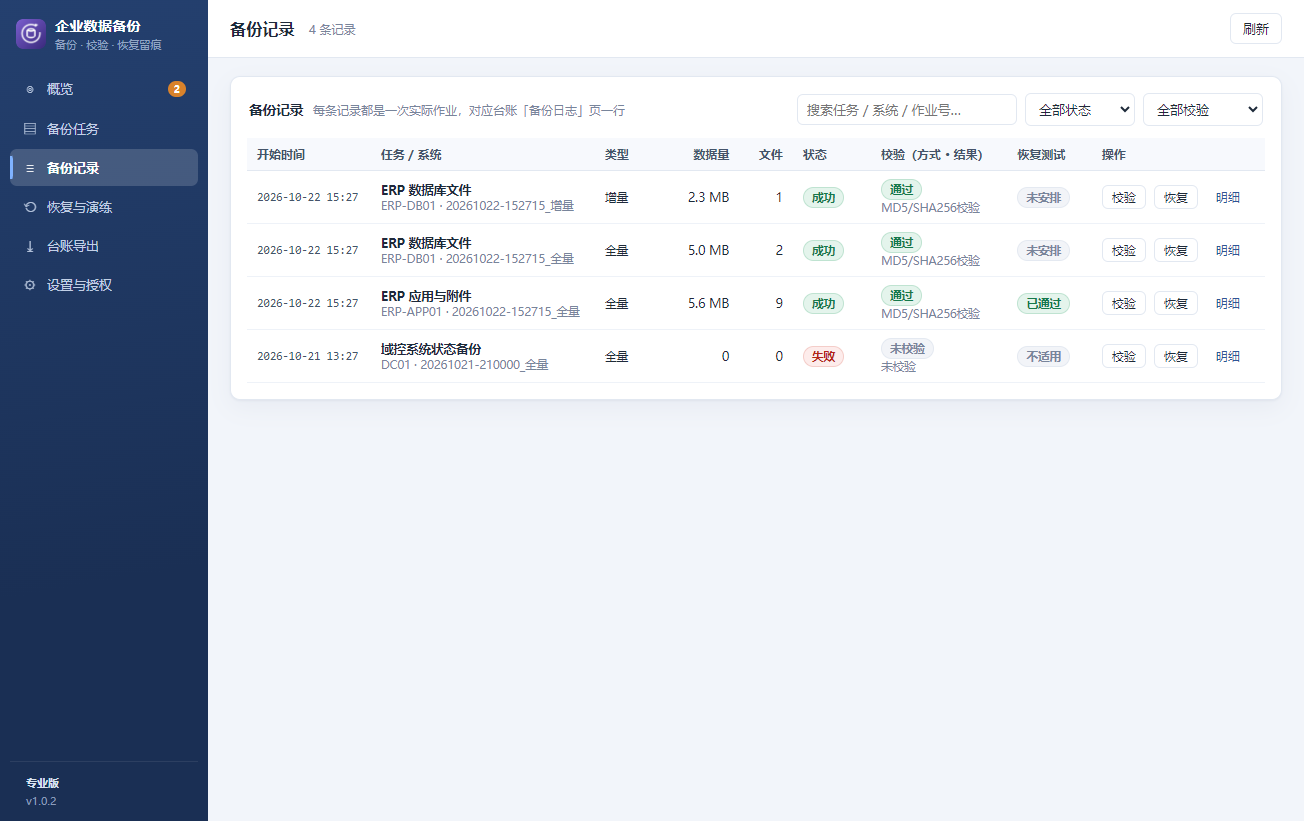Open the 全部状态 status filter dropdown
The width and height of the screenshot is (1304, 821).
click(1080, 110)
